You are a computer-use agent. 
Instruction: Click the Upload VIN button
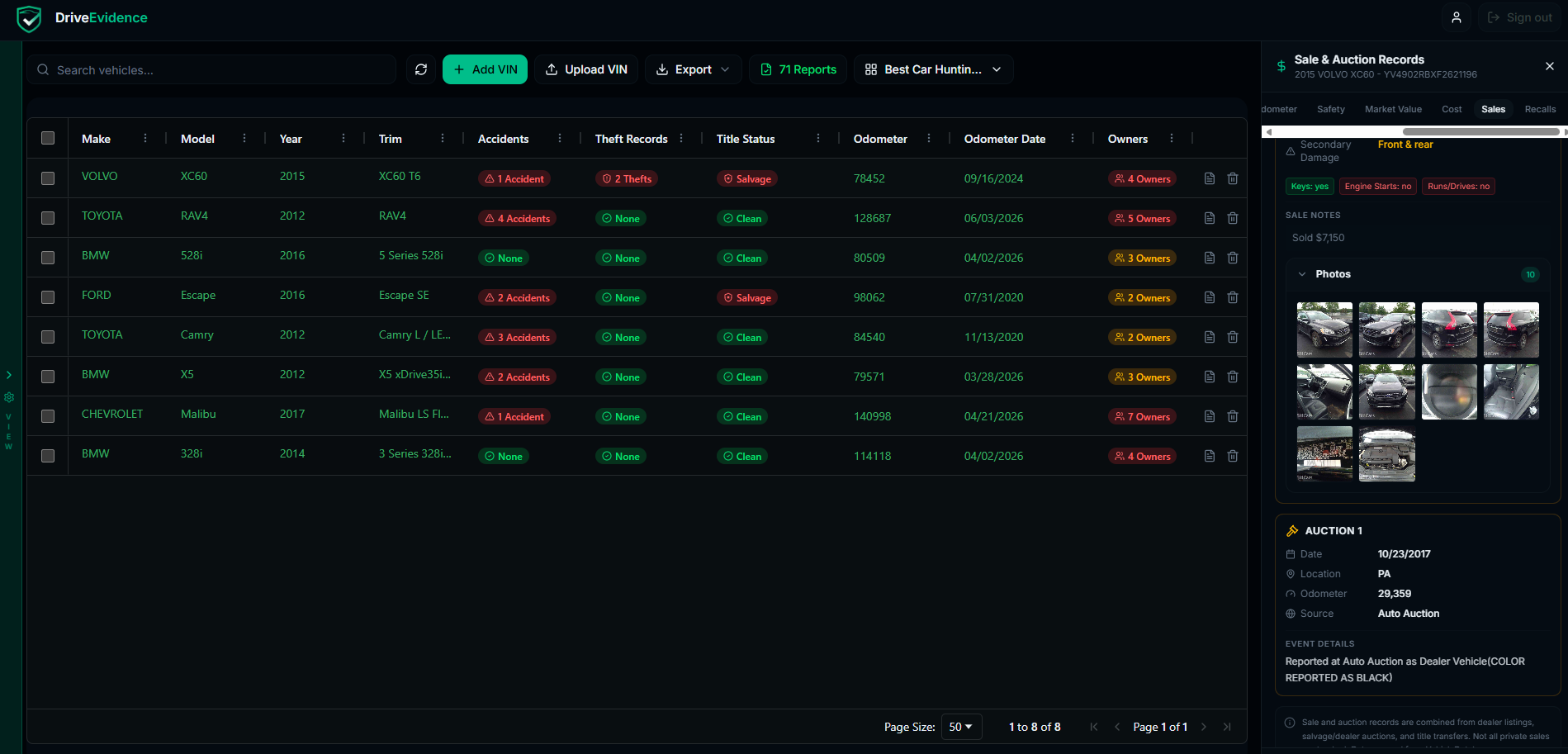coord(586,69)
